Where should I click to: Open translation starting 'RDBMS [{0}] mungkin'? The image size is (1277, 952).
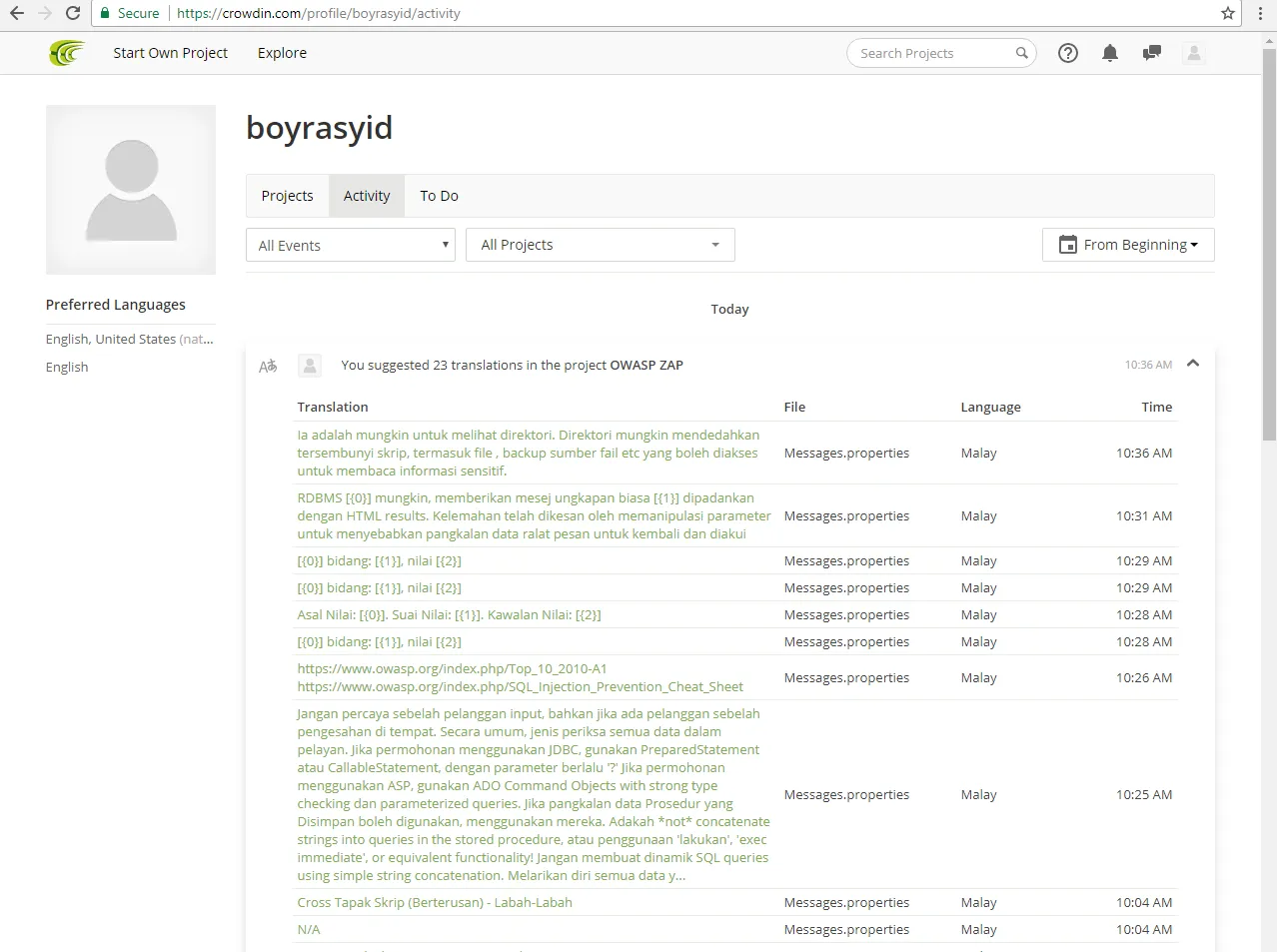[x=534, y=515]
